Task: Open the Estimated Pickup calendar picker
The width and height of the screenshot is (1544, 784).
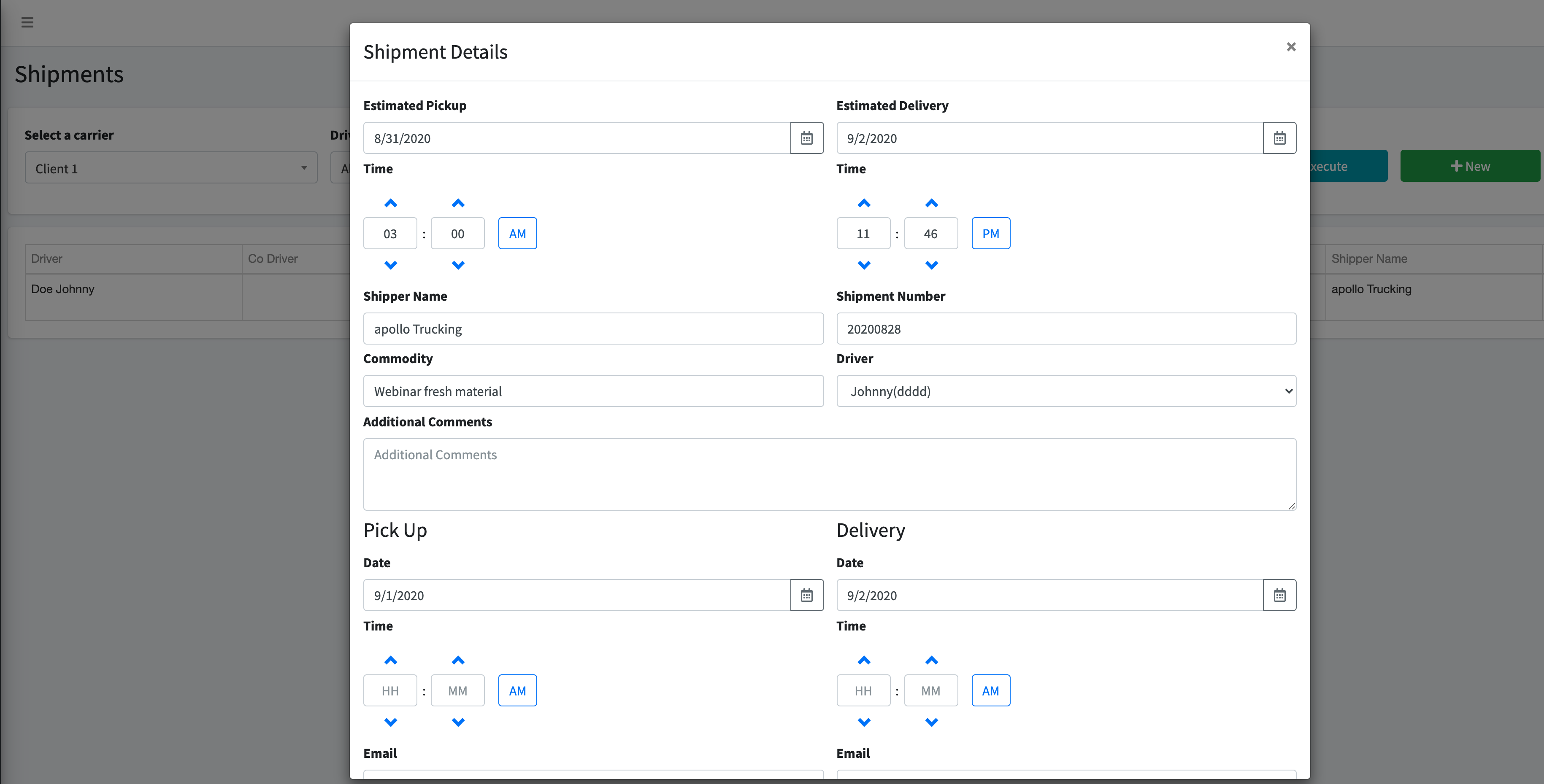Action: (x=807, y=138)
